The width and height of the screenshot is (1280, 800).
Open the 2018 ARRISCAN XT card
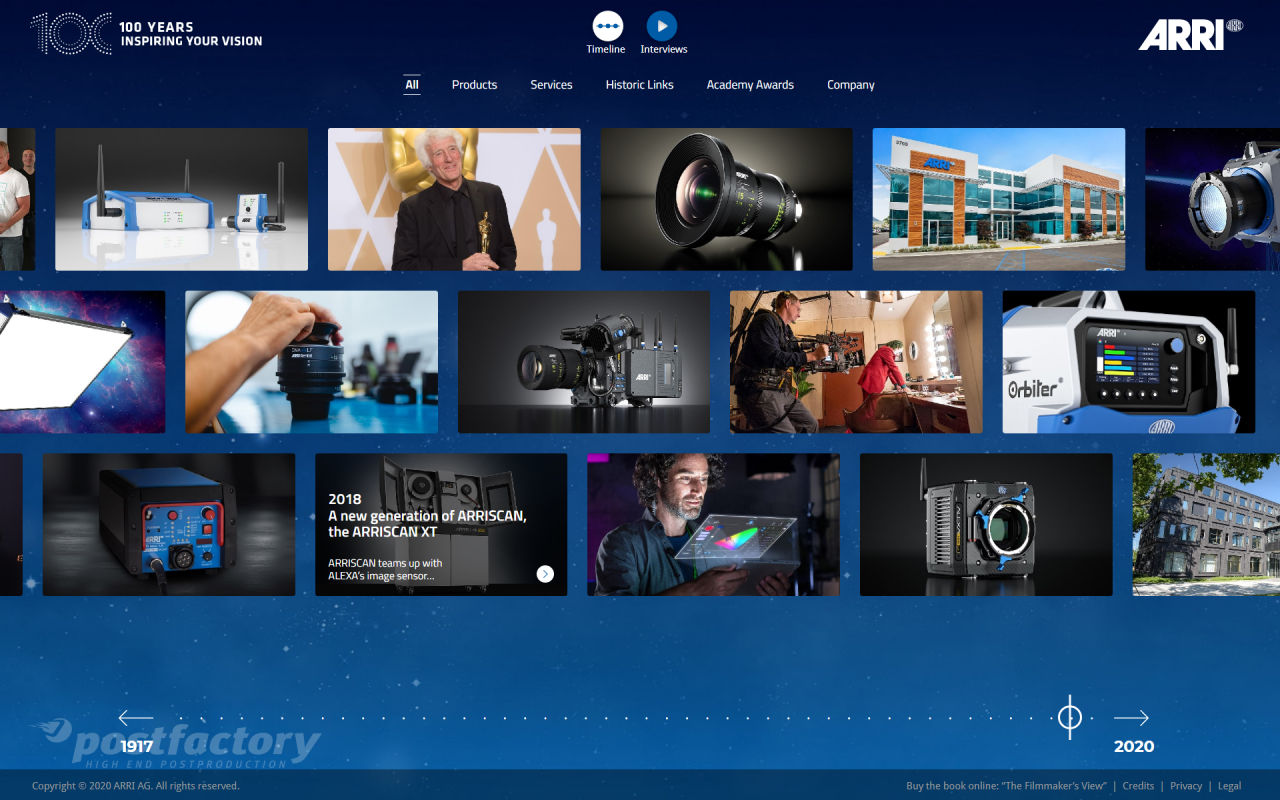point(441,525)
